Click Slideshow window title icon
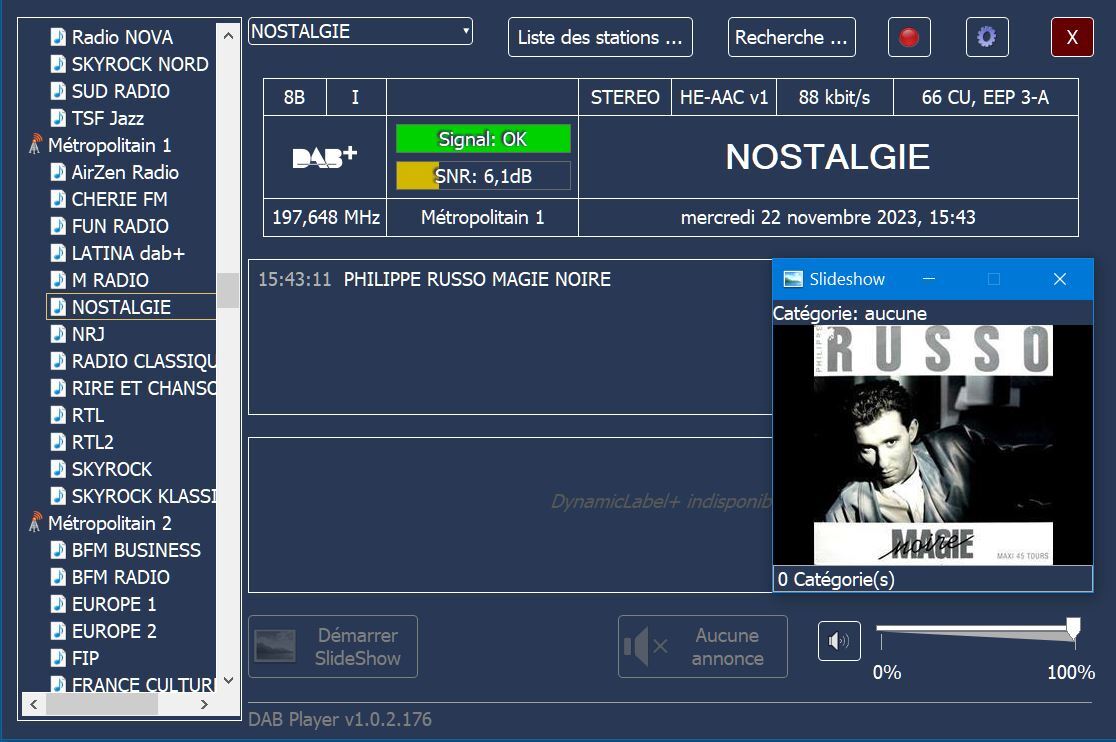The height and width of the screenshot is (742, 1116). (x=792, y=279)
